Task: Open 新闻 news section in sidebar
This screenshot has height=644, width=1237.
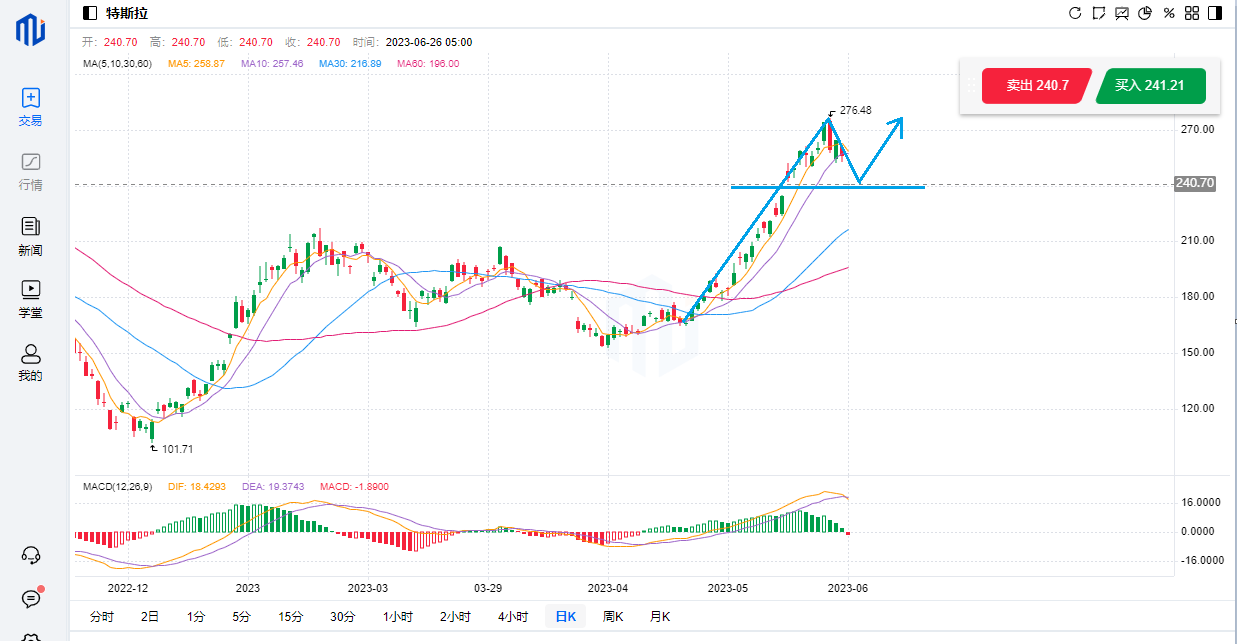Action: click(x=31, y=236)
